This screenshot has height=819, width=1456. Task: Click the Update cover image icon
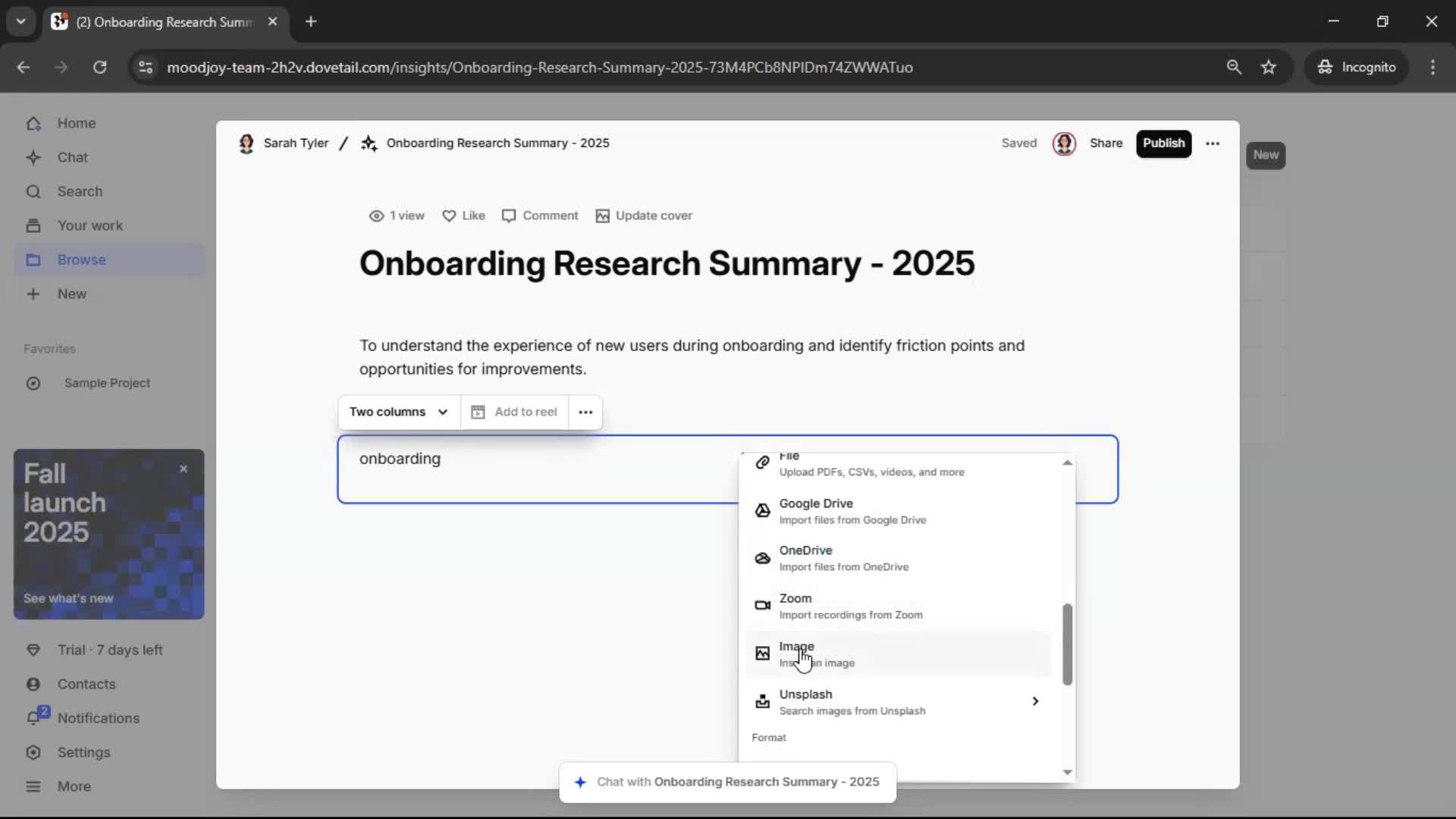click(x=602, y=216)
